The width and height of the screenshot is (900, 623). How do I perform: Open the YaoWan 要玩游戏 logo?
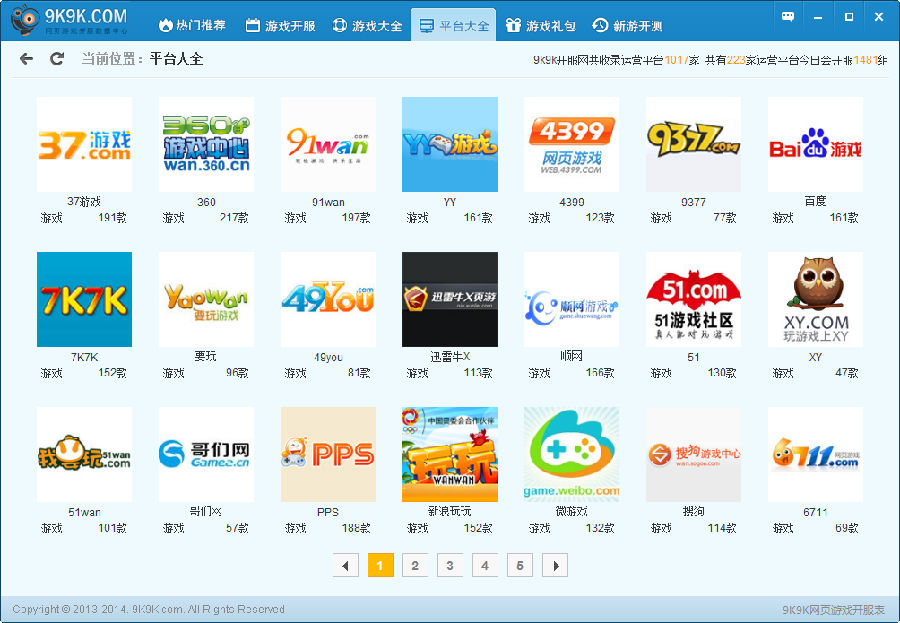point(206,299)
